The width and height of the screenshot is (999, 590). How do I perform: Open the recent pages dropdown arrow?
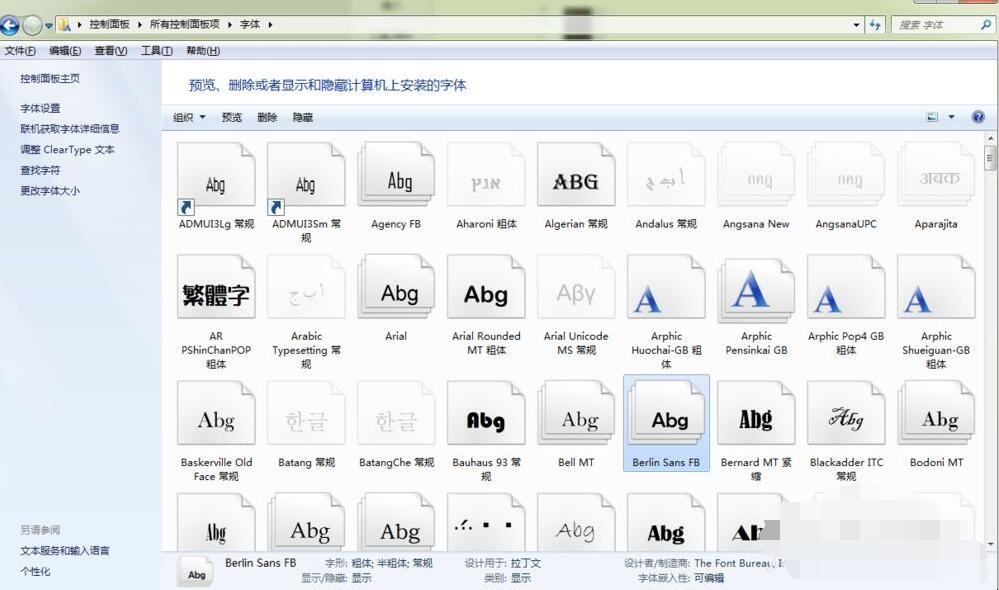click(x=48, y=26)
